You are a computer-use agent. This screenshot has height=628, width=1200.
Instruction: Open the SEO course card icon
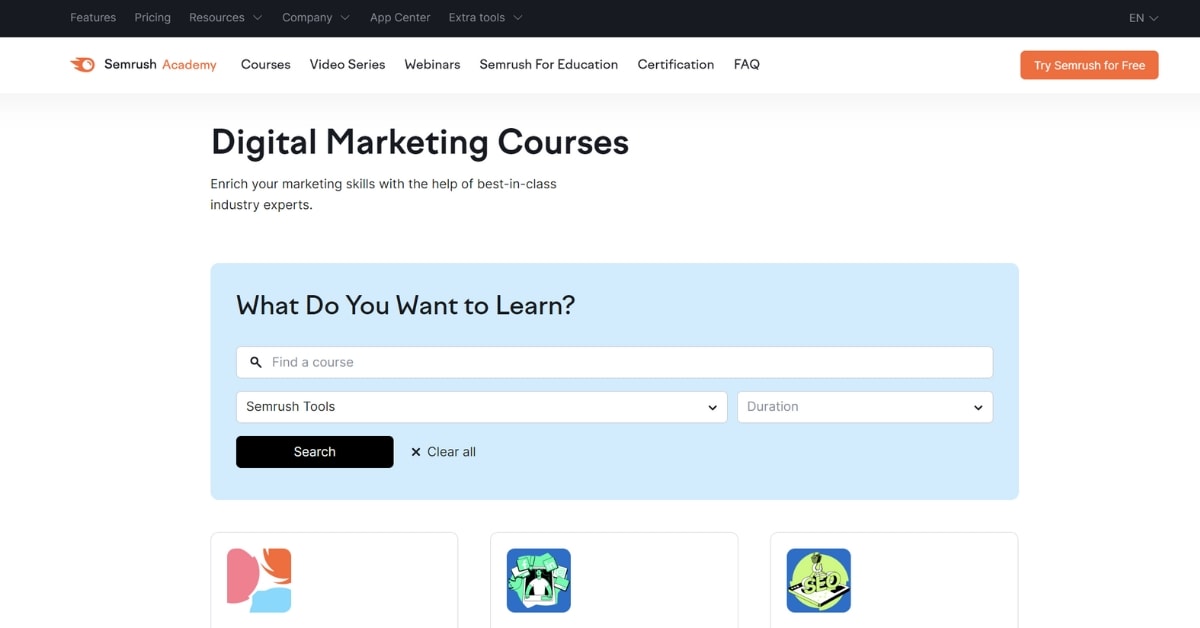819,580
